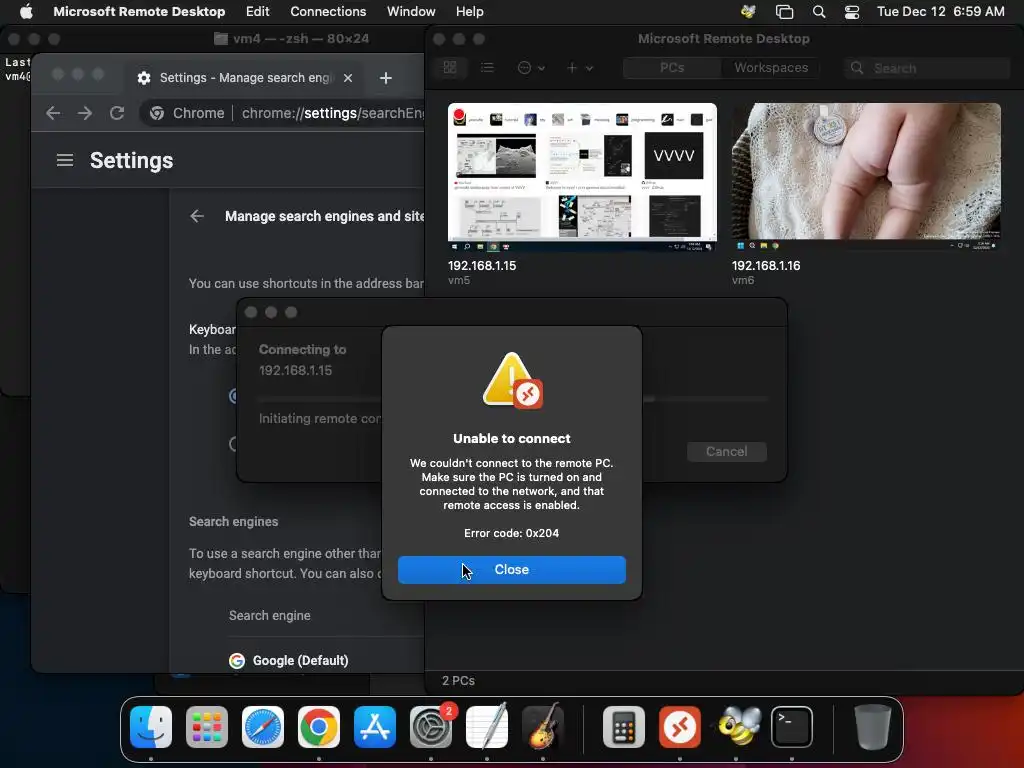
Task: Open the Connections menu
Action: [x=328, y=11]
